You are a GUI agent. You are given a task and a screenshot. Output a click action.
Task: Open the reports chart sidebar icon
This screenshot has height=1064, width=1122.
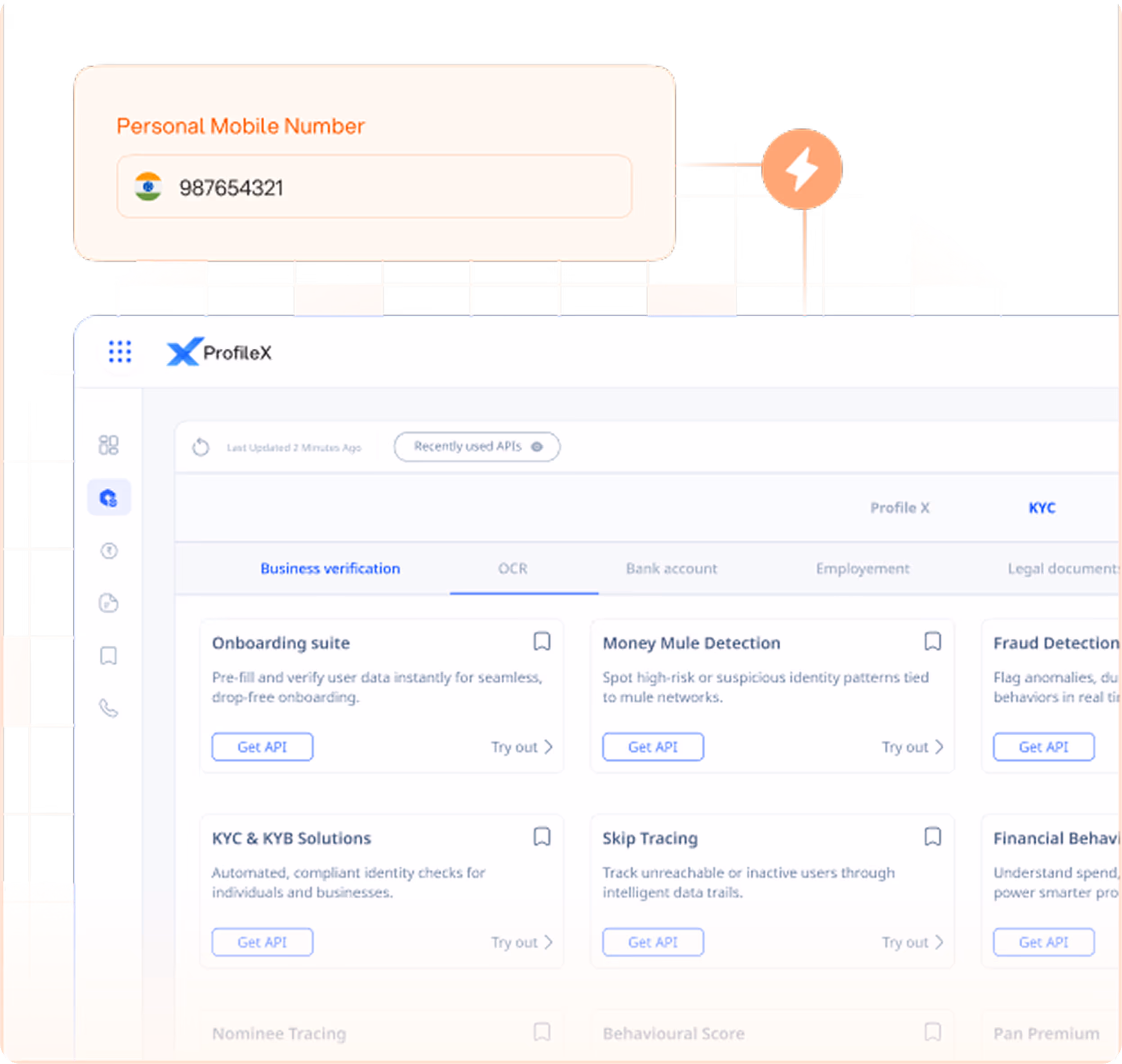[x=108, y=603]
